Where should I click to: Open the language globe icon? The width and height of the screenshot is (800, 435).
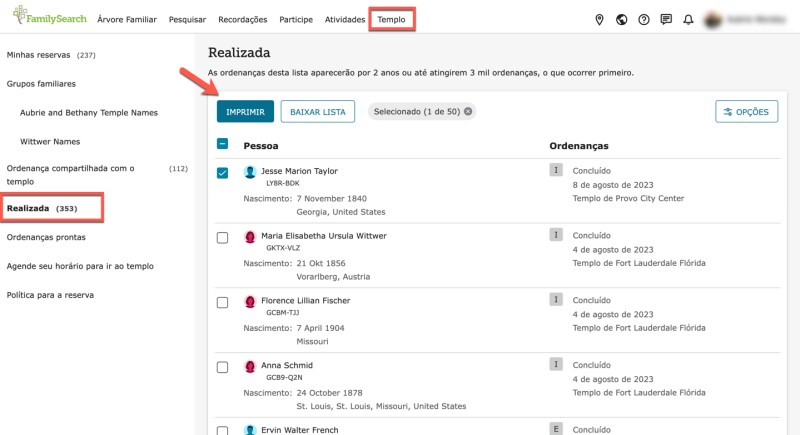pos(621,19)
